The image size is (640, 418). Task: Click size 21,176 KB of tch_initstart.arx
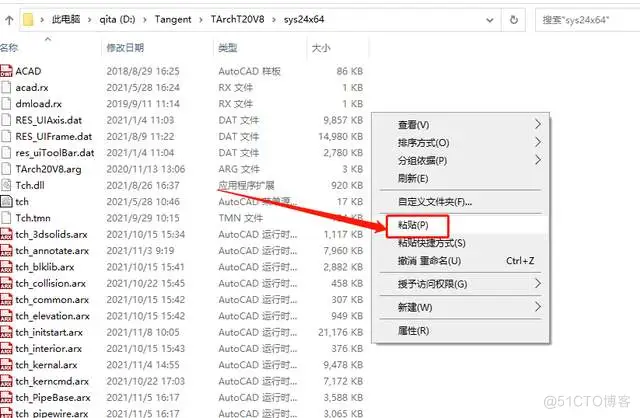click(x=340, y=332)
